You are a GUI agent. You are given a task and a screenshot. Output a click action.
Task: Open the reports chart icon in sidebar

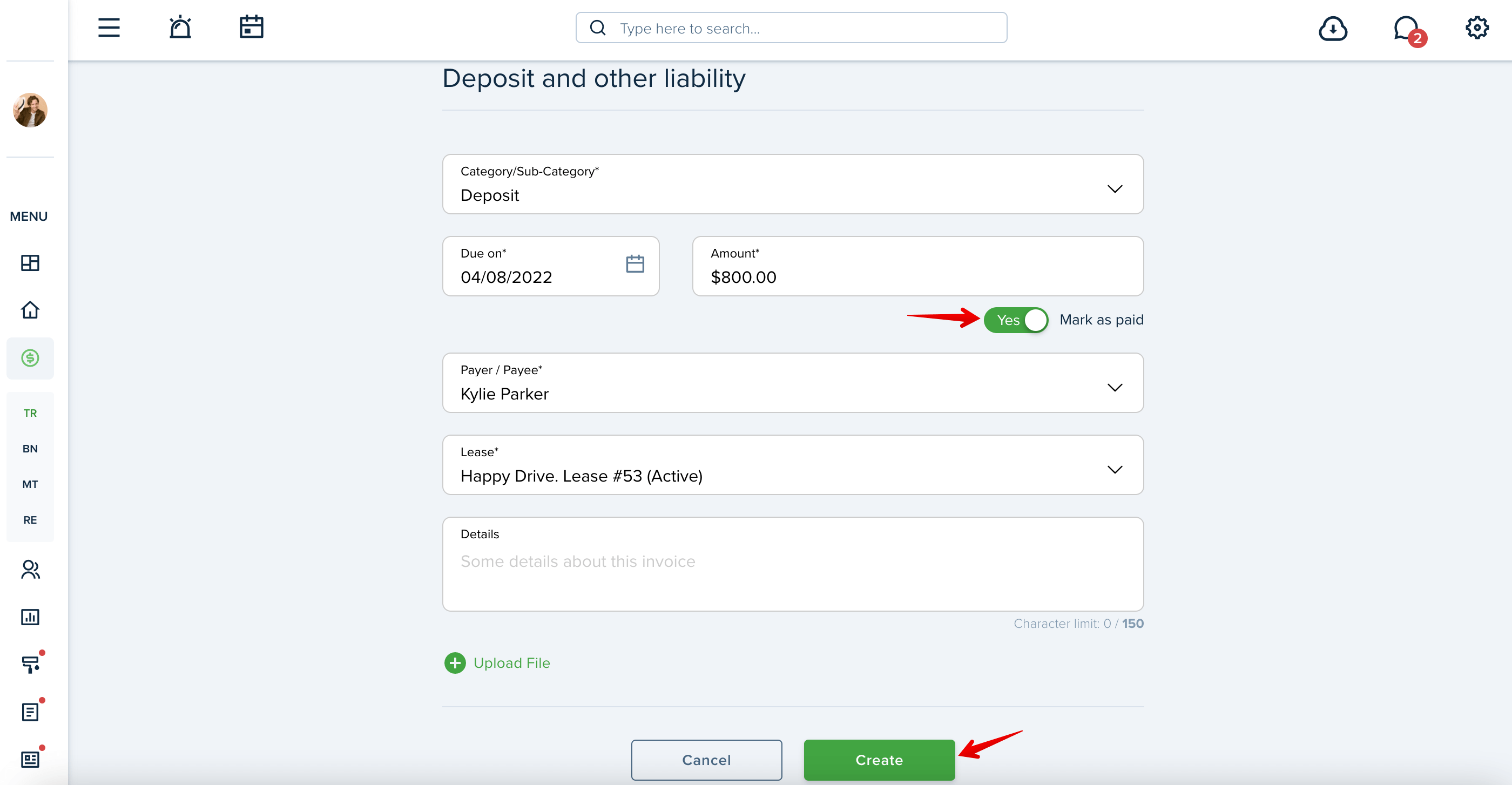30,617
